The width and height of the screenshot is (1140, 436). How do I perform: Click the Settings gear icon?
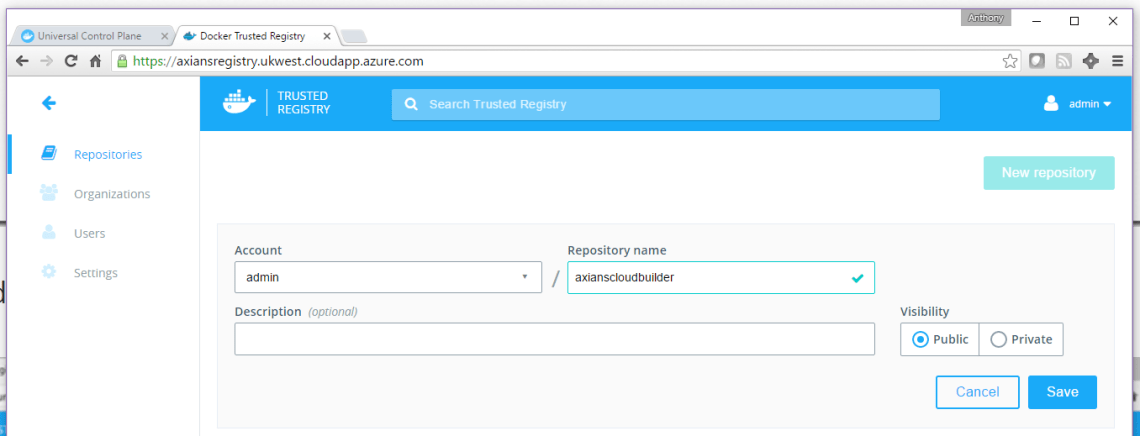[49, 272]
